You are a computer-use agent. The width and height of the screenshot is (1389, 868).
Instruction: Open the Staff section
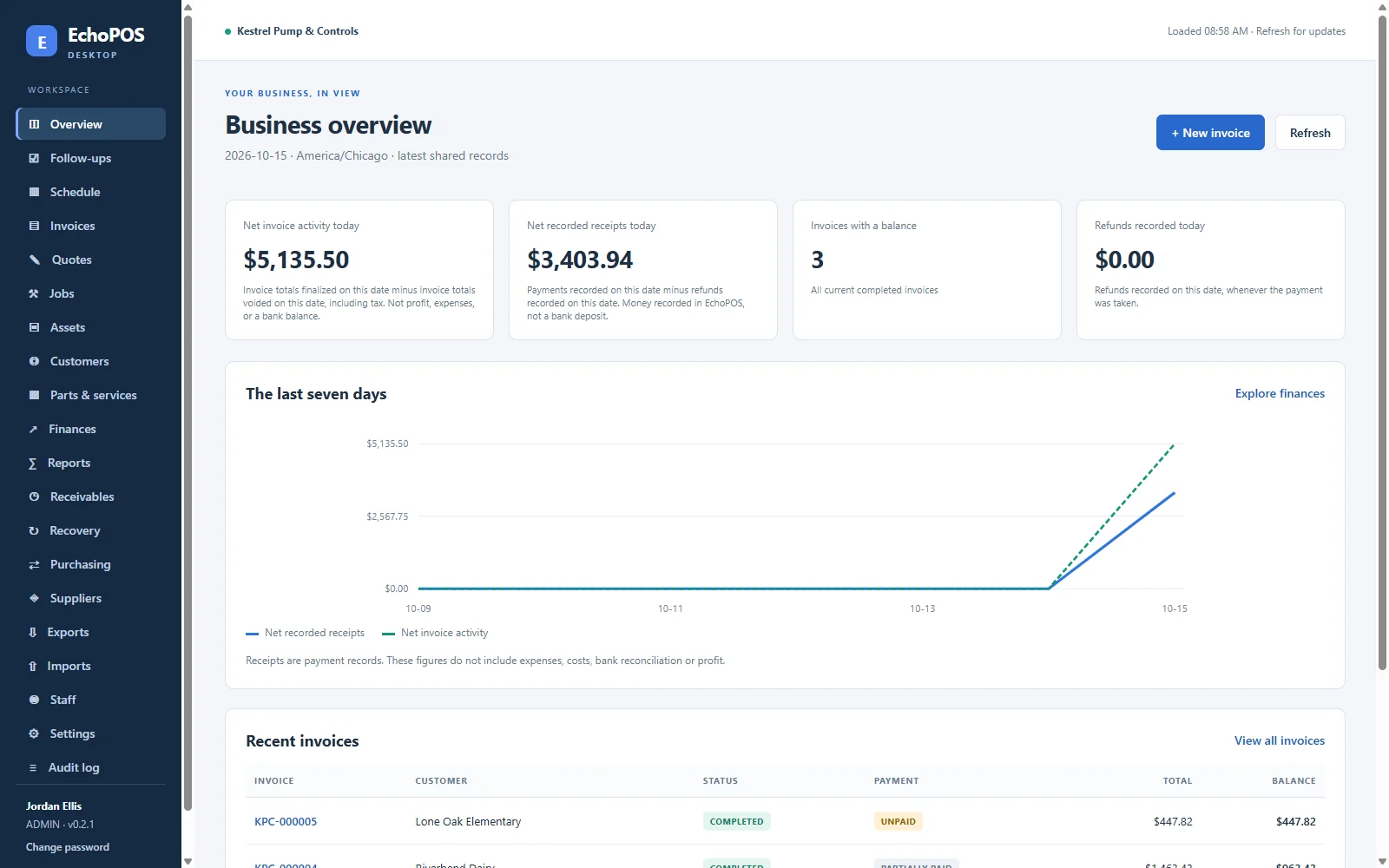(91, 700)
